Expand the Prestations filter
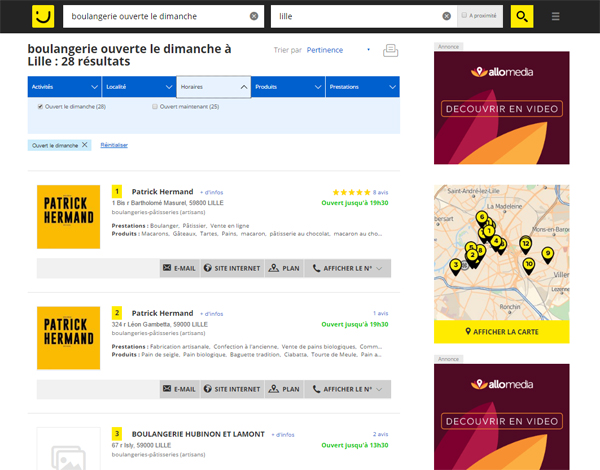Image resolution: width=600 pixels, height=470 pixels. coord(362,87)
